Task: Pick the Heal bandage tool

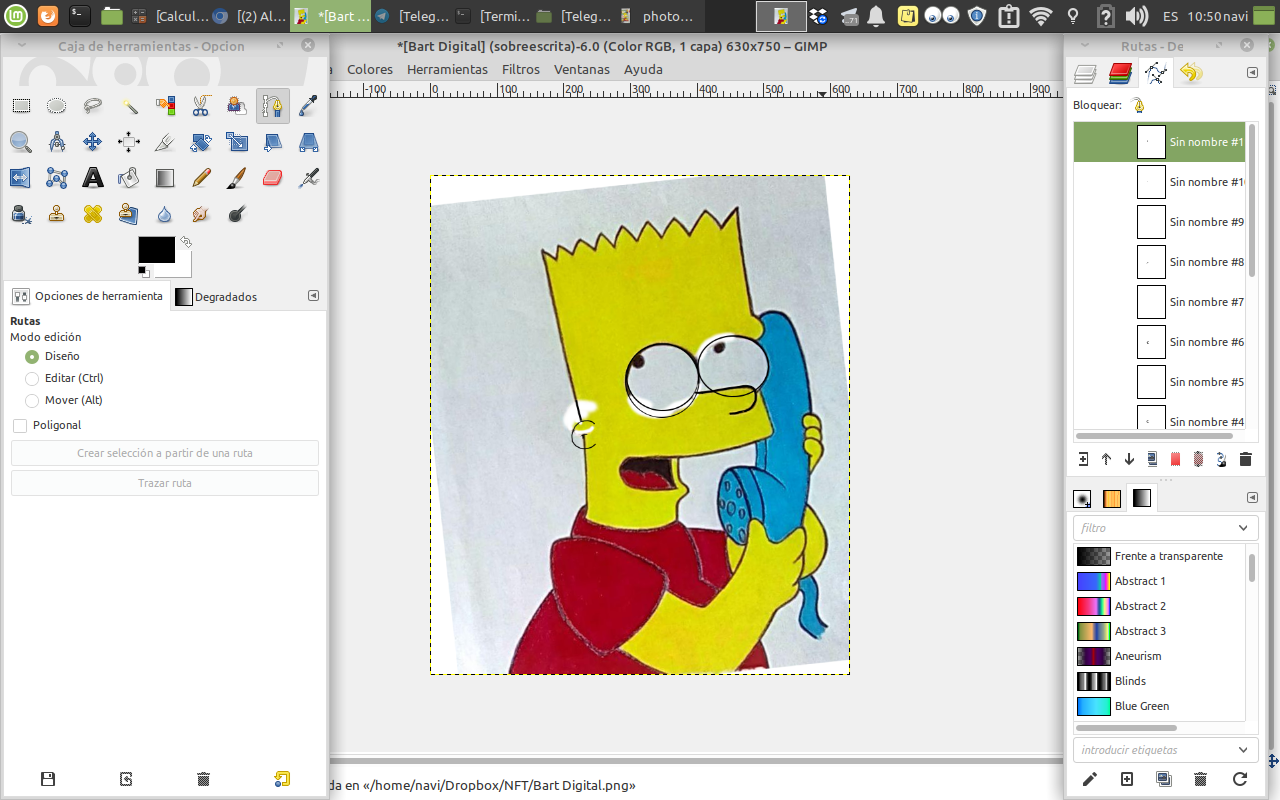Action: click(x=93, y=214)
